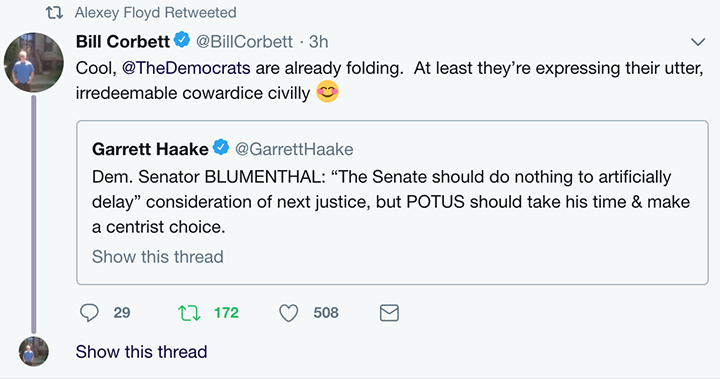Click the Bill Corbett display name
The image size is (720, 379).
[x=123, y=42]
